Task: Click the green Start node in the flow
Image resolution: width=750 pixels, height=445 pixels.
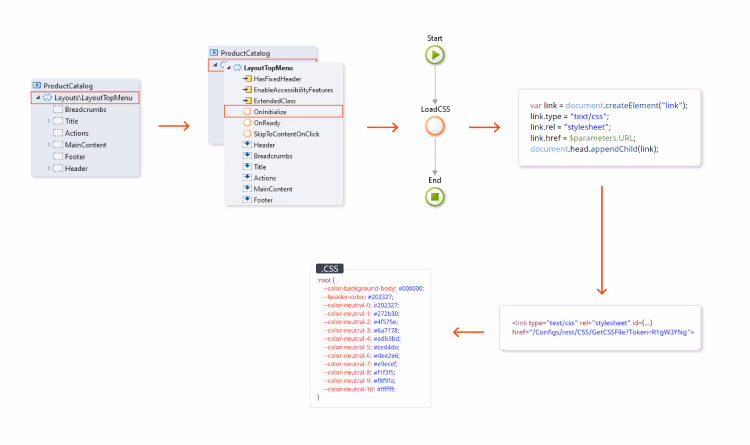Action: tap(435, 55)
